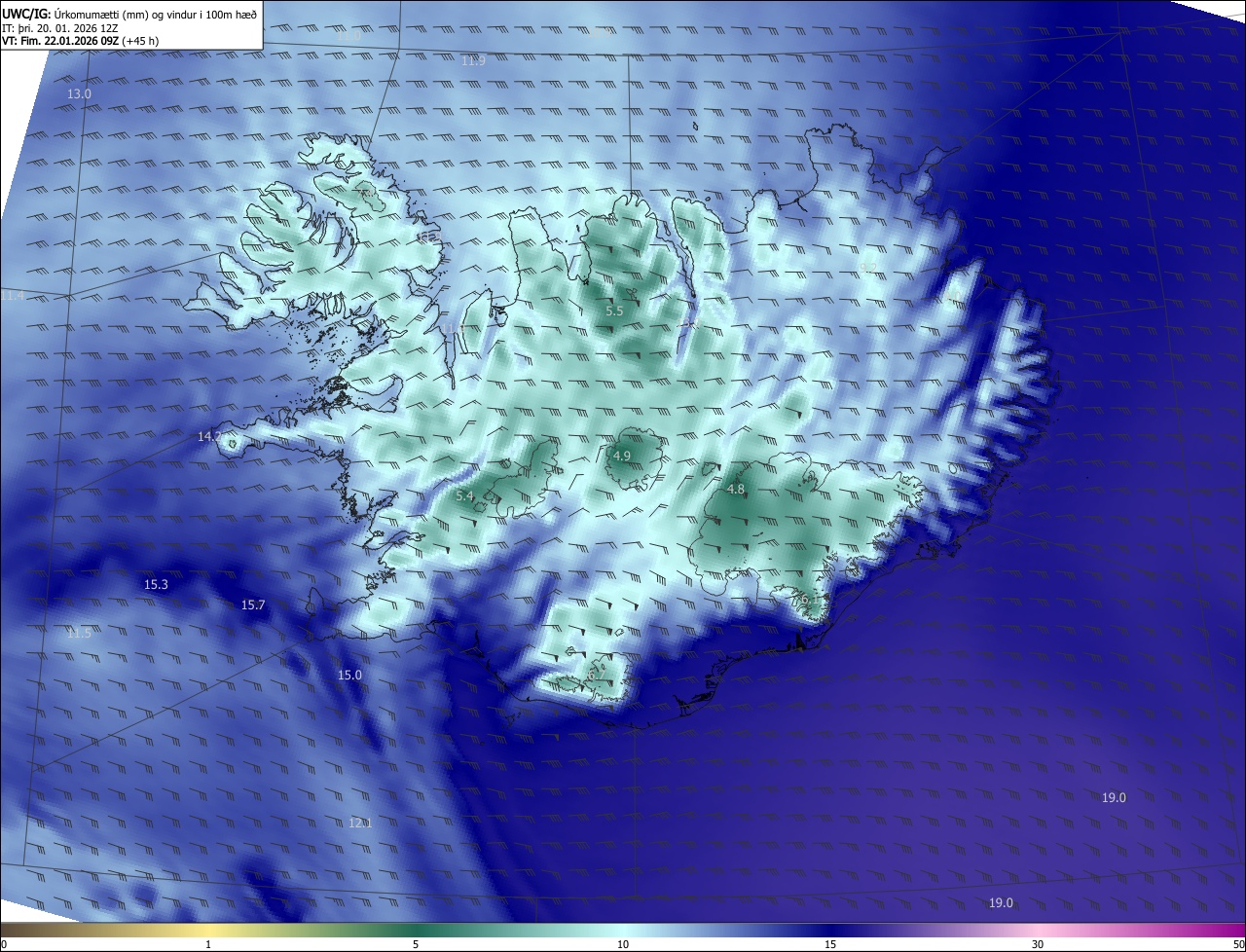Image resolution: width=1246 pixels, height=952 pixels.
Task: Click the valid time 'VT: Fim. 22.01.2026 09Z (+45 h)'
Action: click(x=81, y=41)
